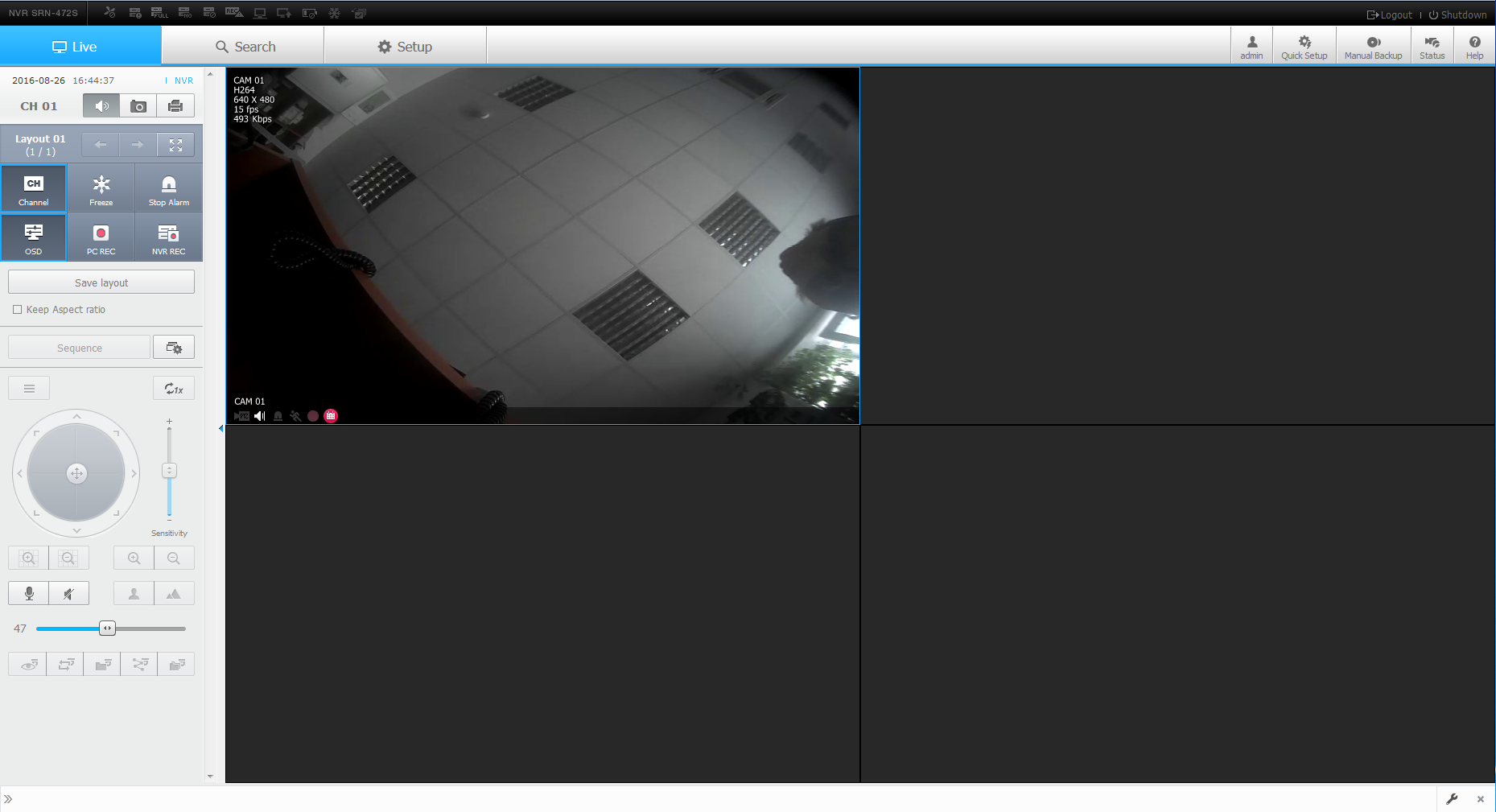Pan the camera up with PTZ arrow
Viewport: 1496px width, 812px height.
(x=76, y=416)
